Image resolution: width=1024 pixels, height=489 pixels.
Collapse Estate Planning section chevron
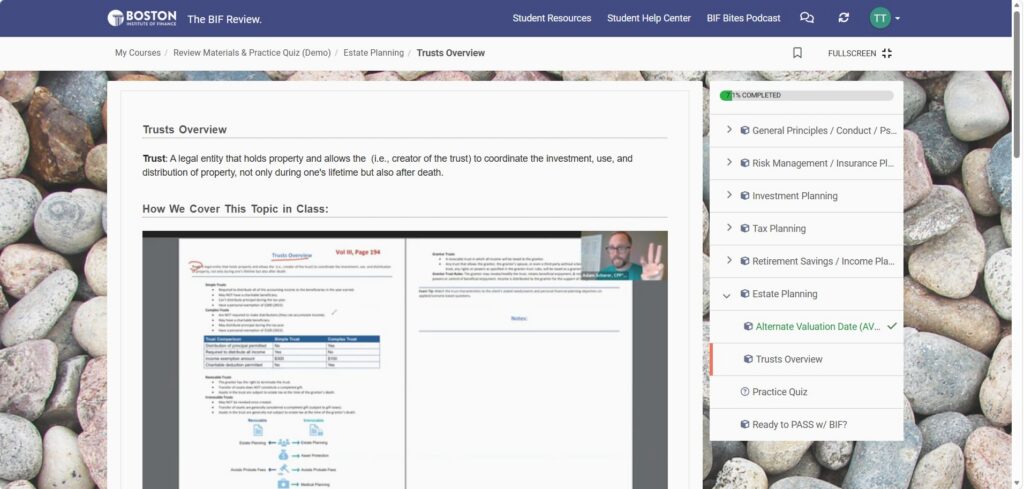(x=727, y=295)
